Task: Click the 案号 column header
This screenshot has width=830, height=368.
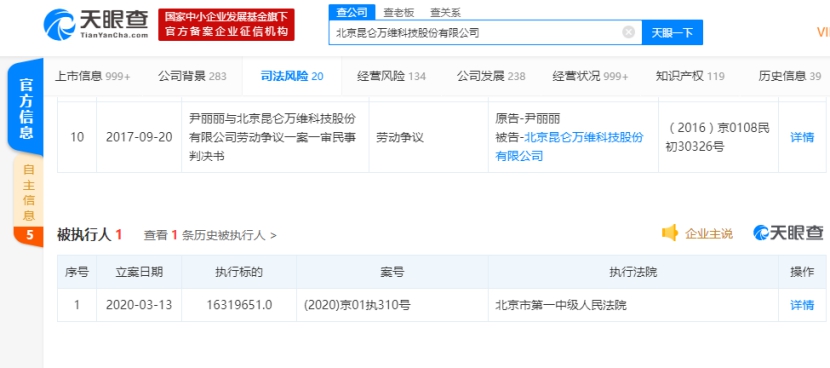Action: 392,272
